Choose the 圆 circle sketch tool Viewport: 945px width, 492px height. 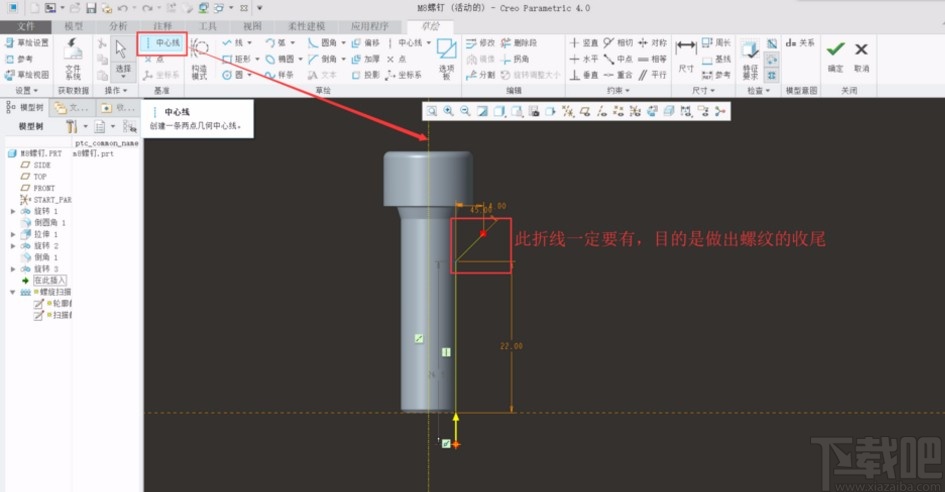234,75
